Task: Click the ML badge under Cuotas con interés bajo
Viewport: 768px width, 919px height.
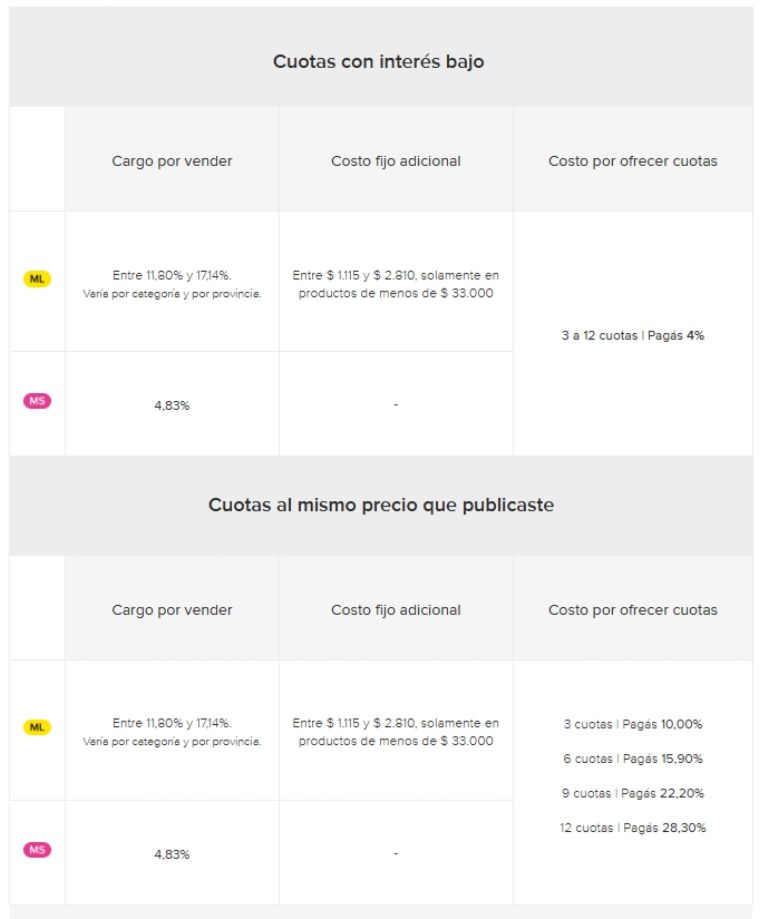Action: 37,280
